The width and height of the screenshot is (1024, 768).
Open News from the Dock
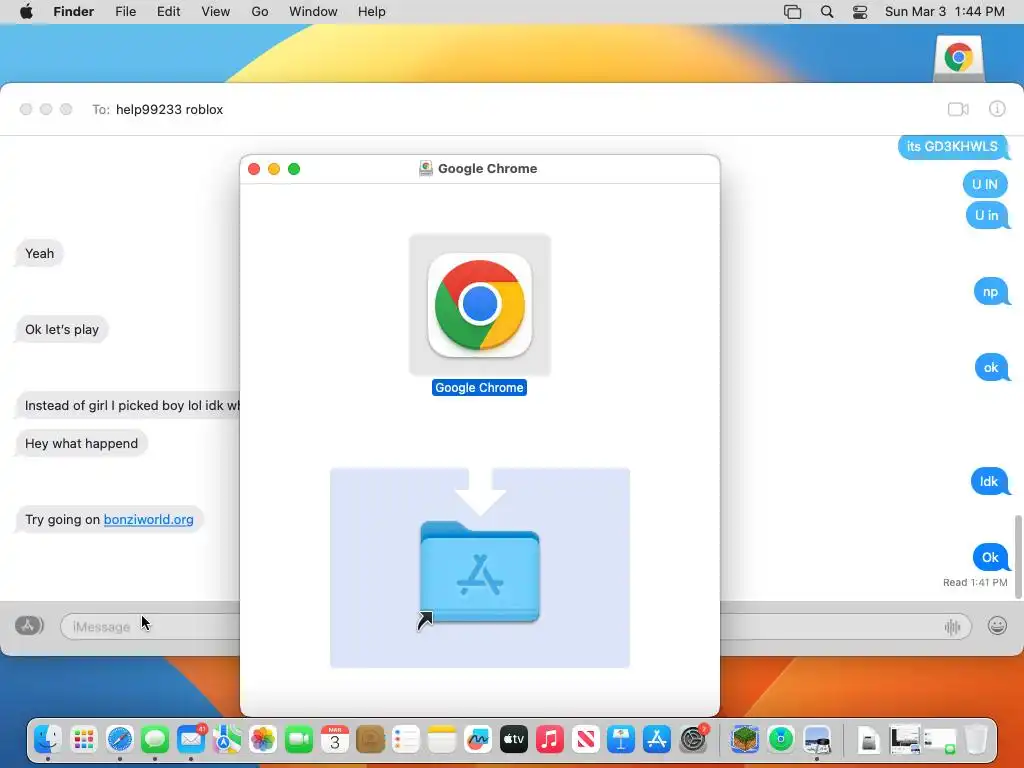point(585,739)
